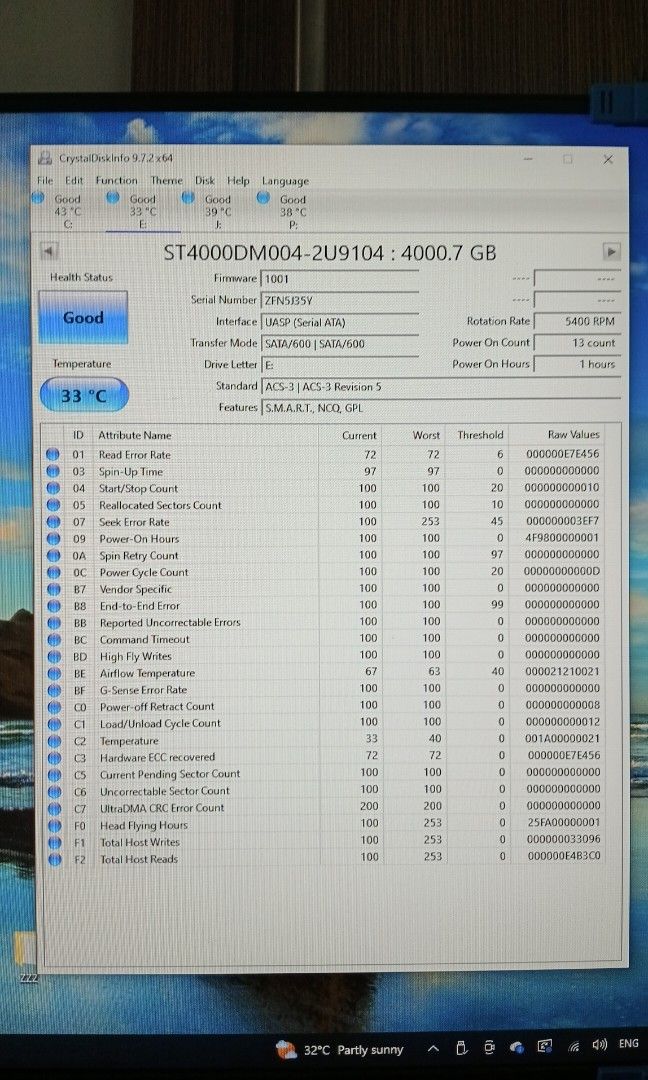Click the Raw Values column header

pyautogui.click(x=574, y=435)
